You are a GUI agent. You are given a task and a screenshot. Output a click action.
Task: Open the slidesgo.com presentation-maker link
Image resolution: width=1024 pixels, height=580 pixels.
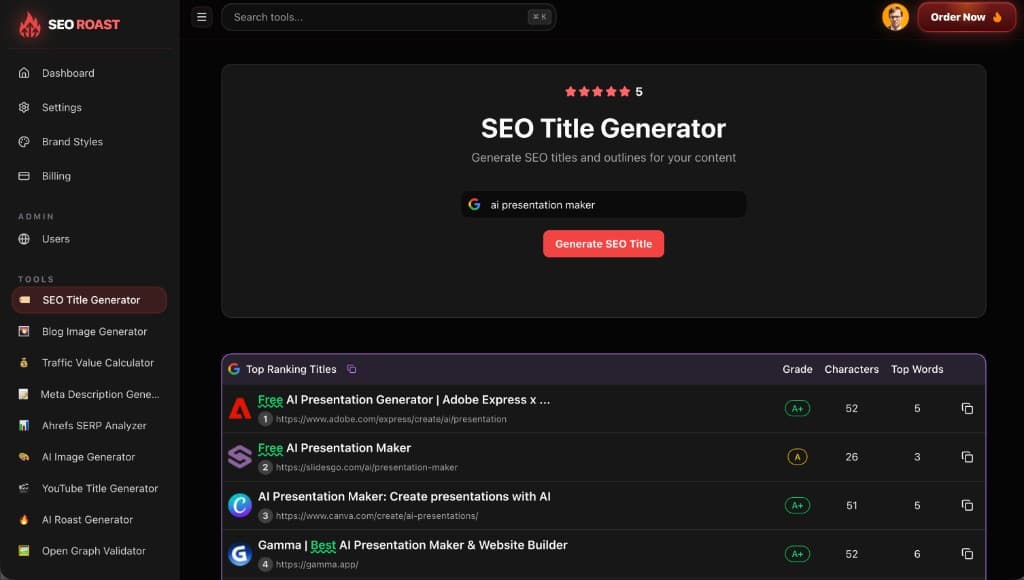click(x=366, y=468)
